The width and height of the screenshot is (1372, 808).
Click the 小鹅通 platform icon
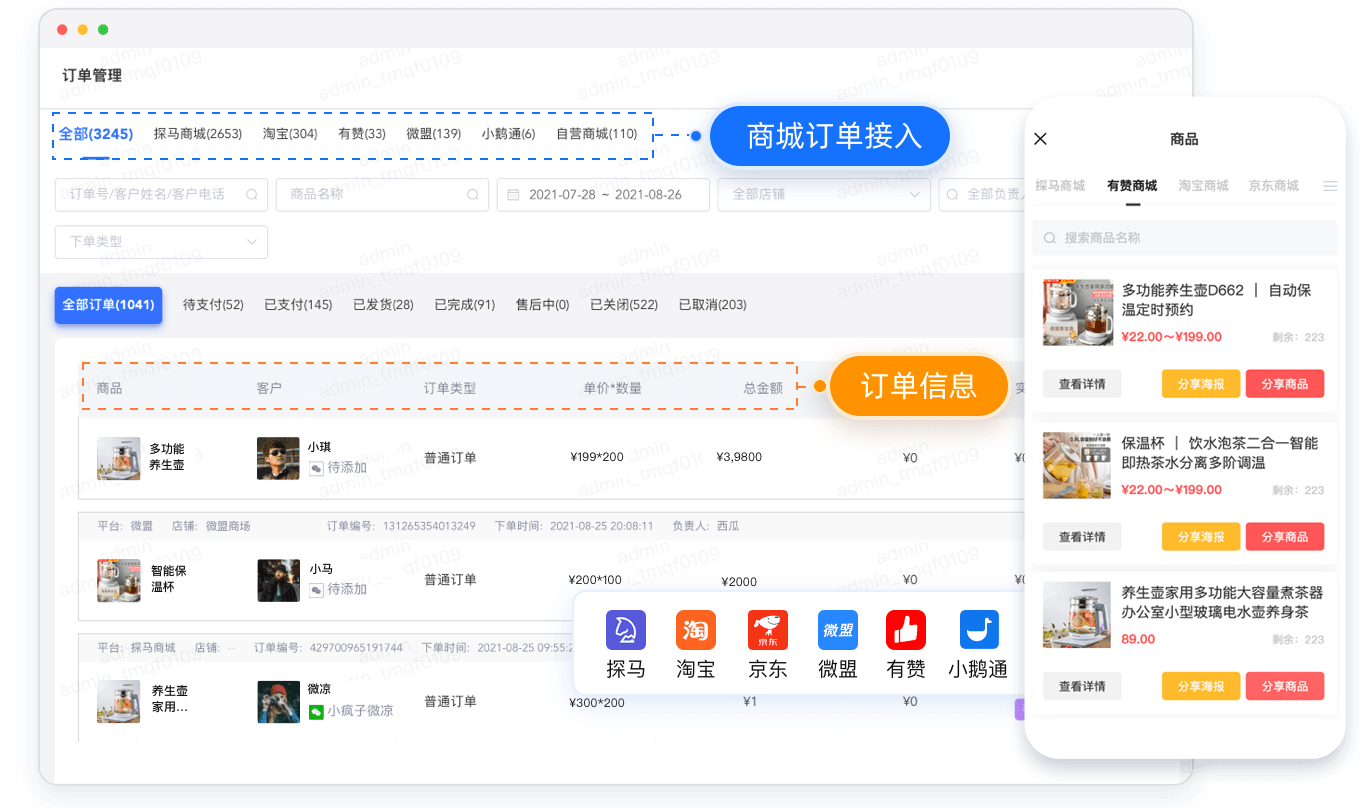click(x=978, y=631)
